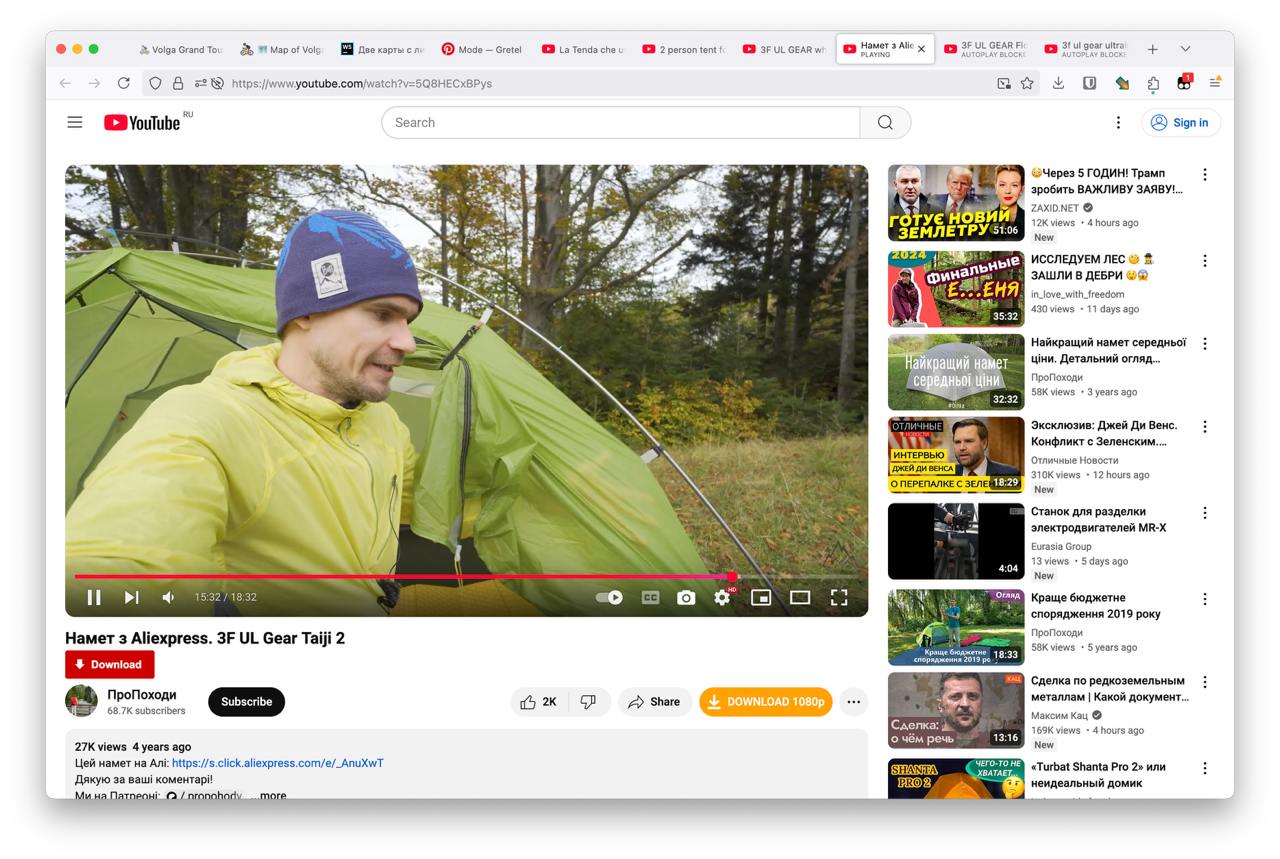
Task: Open YouTube settings three-dot menu
Action: (x=1118, y=122)
